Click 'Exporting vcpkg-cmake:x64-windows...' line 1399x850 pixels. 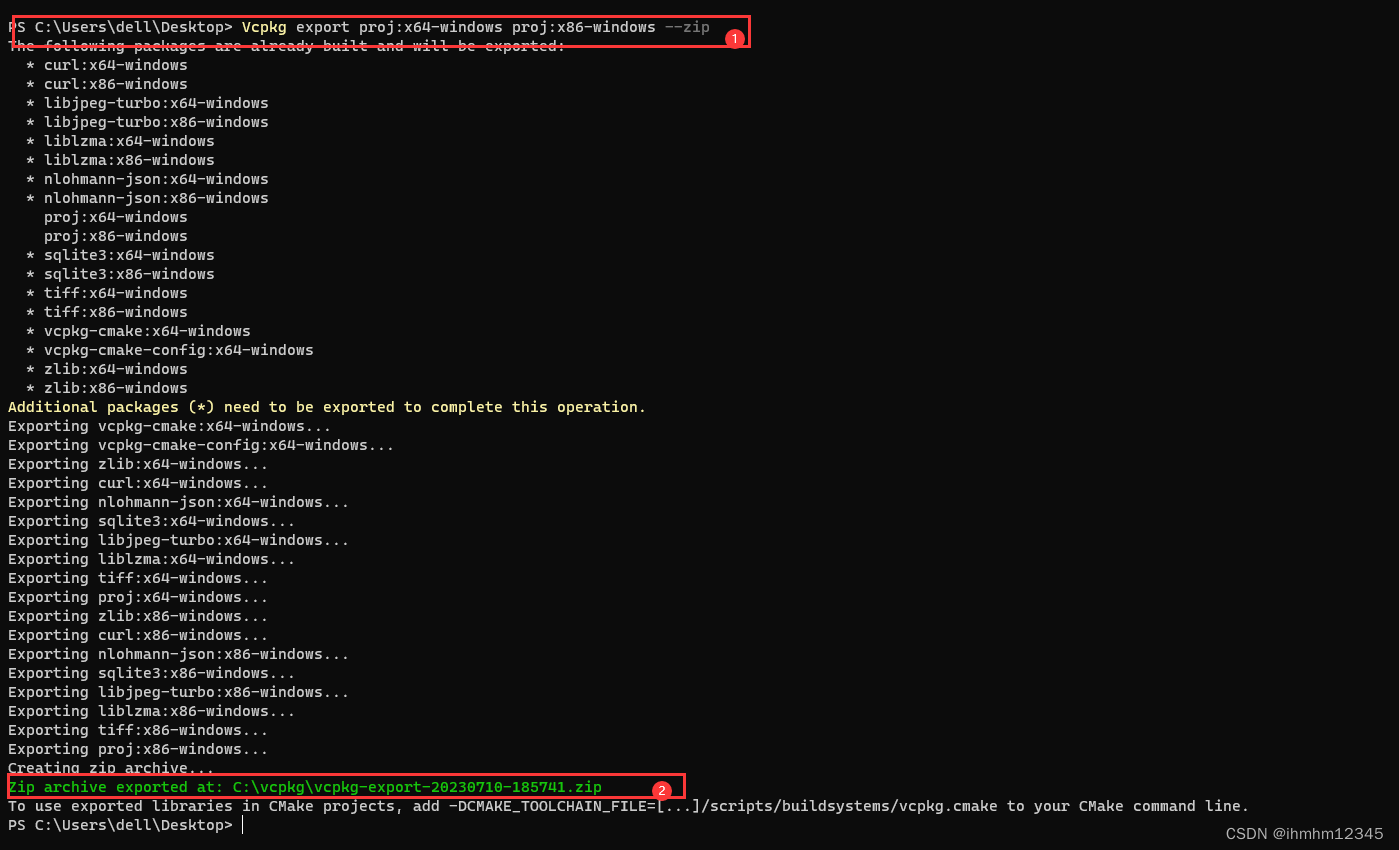click(x=170, y=426)
